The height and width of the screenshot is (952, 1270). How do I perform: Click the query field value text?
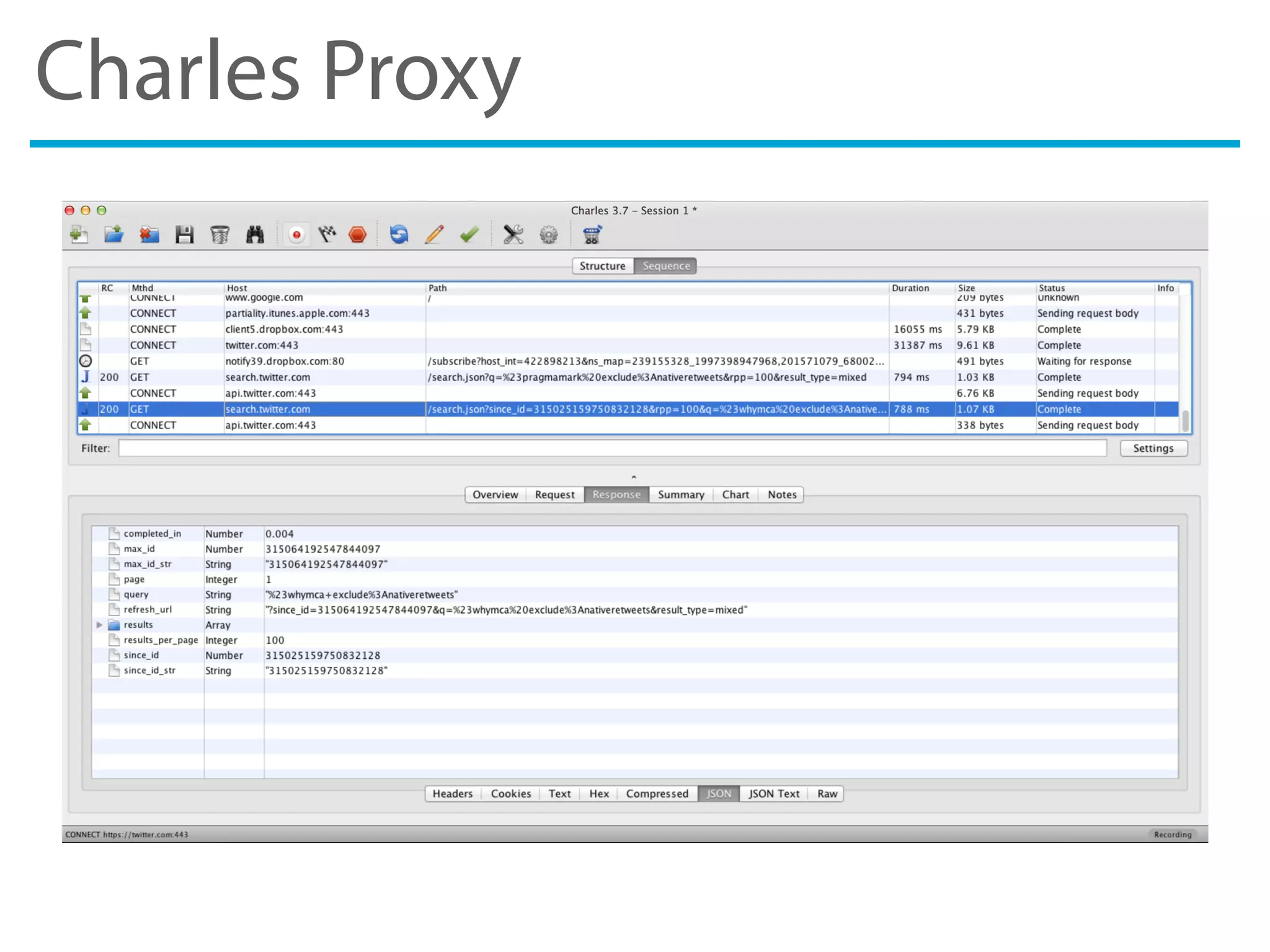pos(362,595)
